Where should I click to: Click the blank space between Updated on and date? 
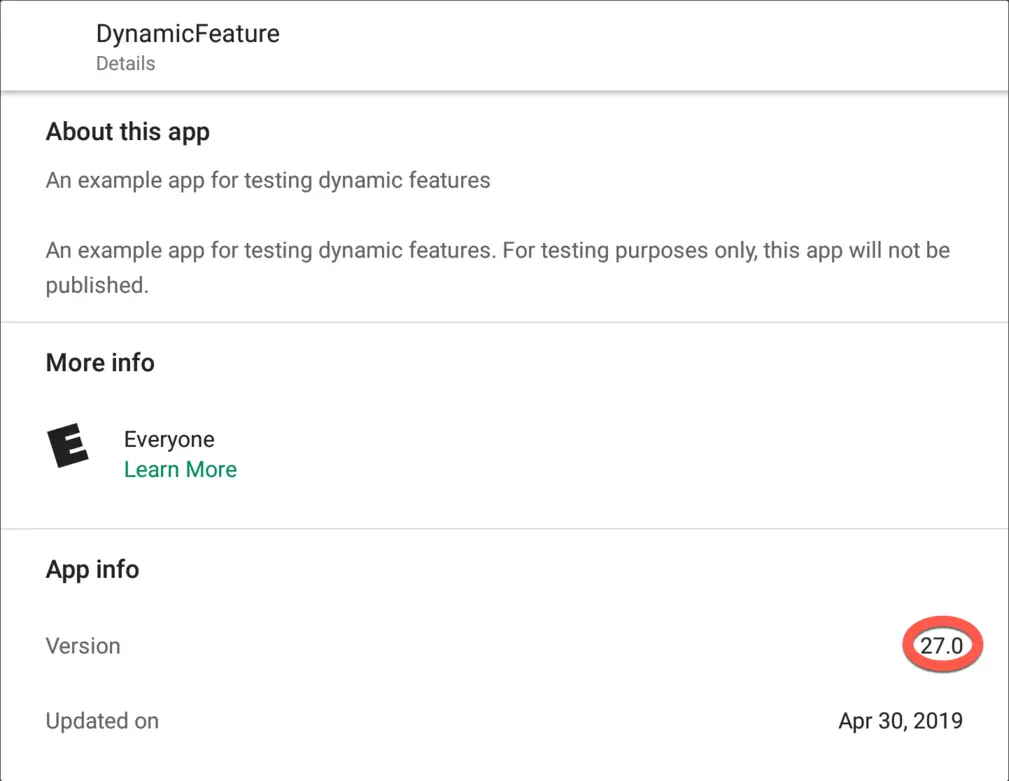(500, 721)
